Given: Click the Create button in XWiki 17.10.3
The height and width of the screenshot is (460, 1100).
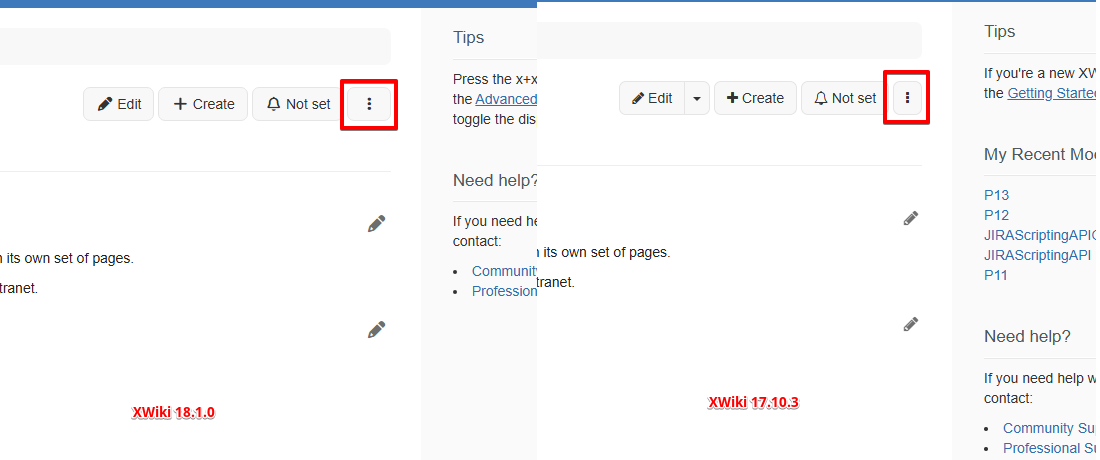Looking at the screenshot, I should coord(755,98).
